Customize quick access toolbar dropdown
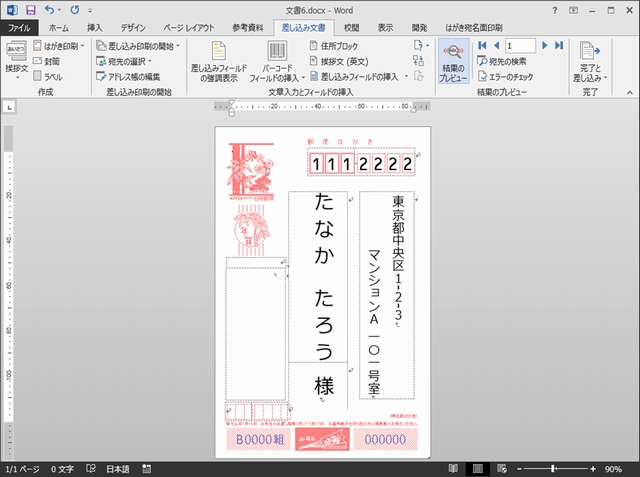This screenshot has width=640, height=477. (x=90, y=10)
